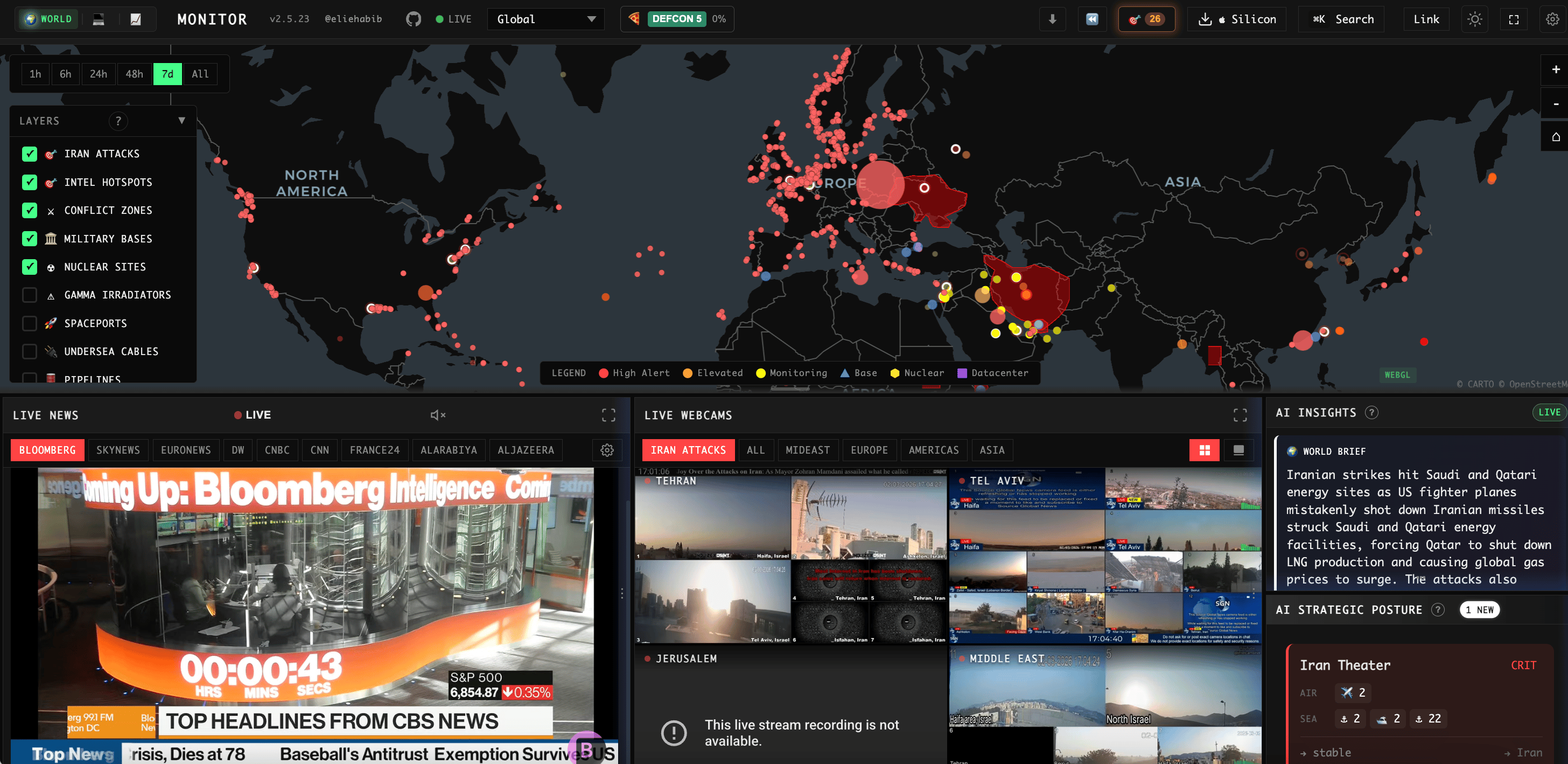Switch to the Skynews channel tab
1568x764 pixels.
coord(118,450)
